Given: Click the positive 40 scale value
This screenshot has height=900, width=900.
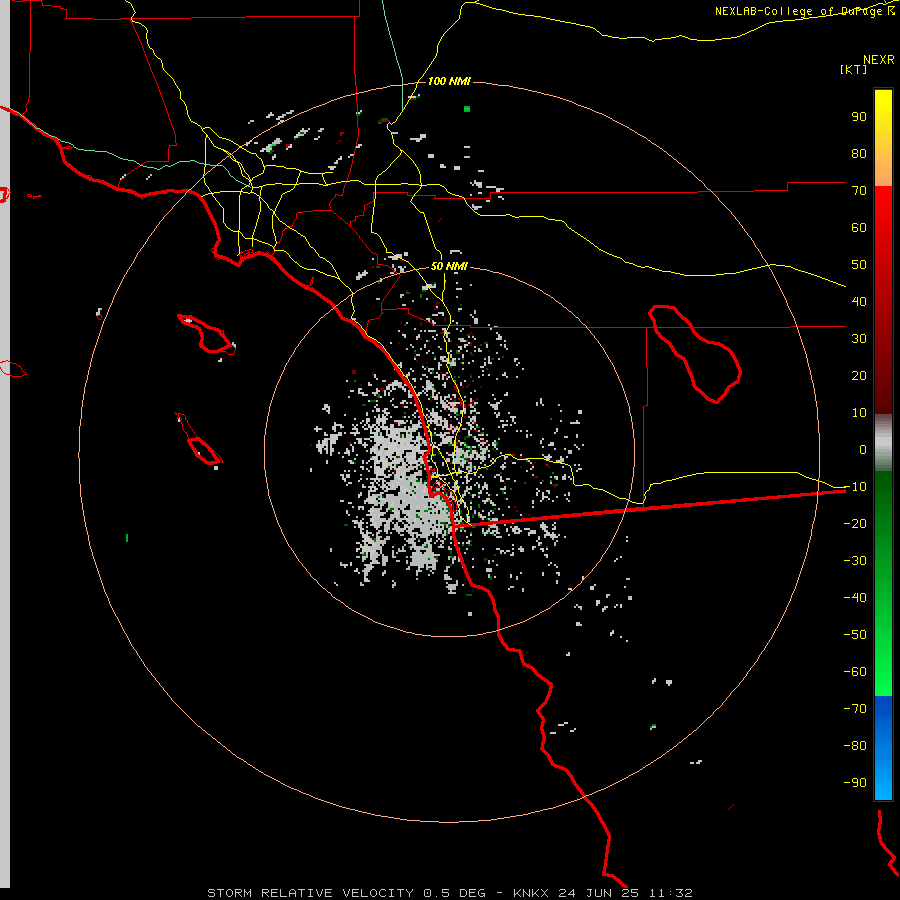Looking at the screenshot, I should point(859,301).
